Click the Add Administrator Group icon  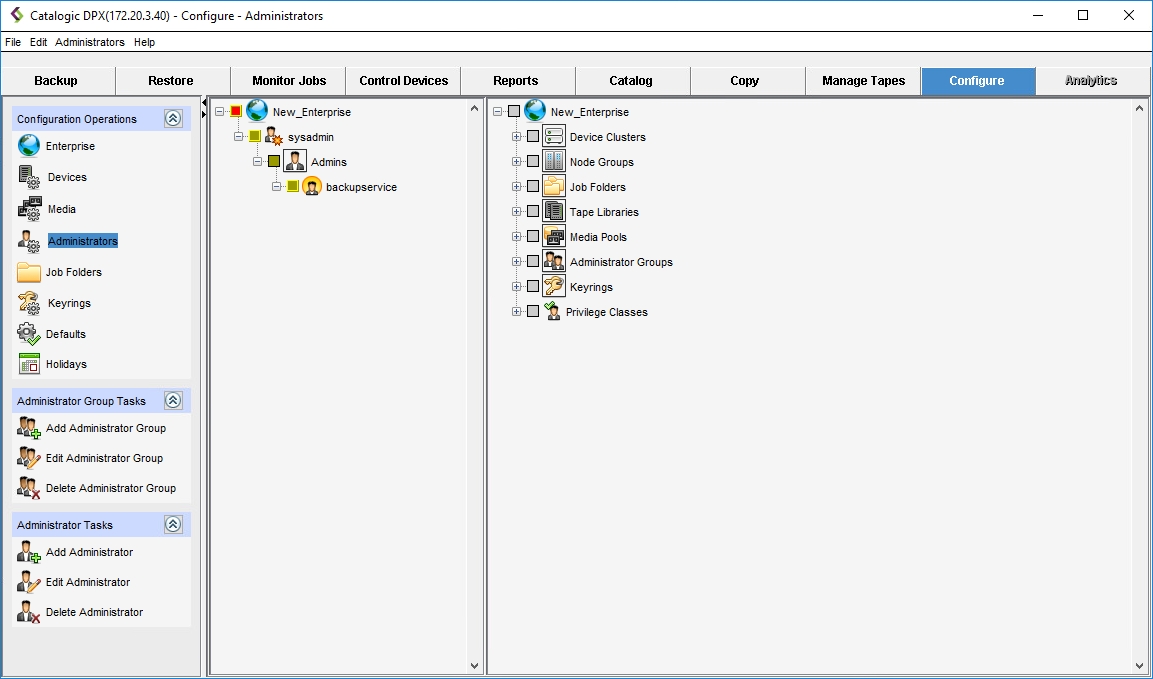[x=29, y=428]
